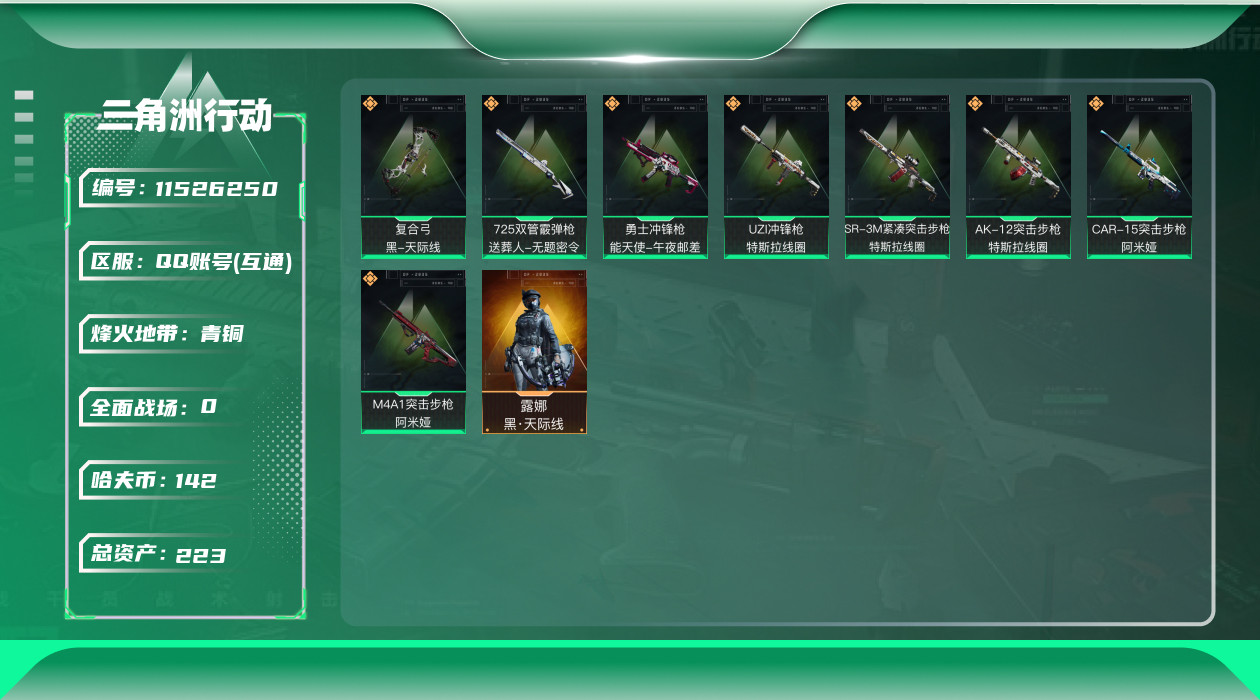
Task: Select the 复合弓 bow skin card
Action: click(413, 177)
